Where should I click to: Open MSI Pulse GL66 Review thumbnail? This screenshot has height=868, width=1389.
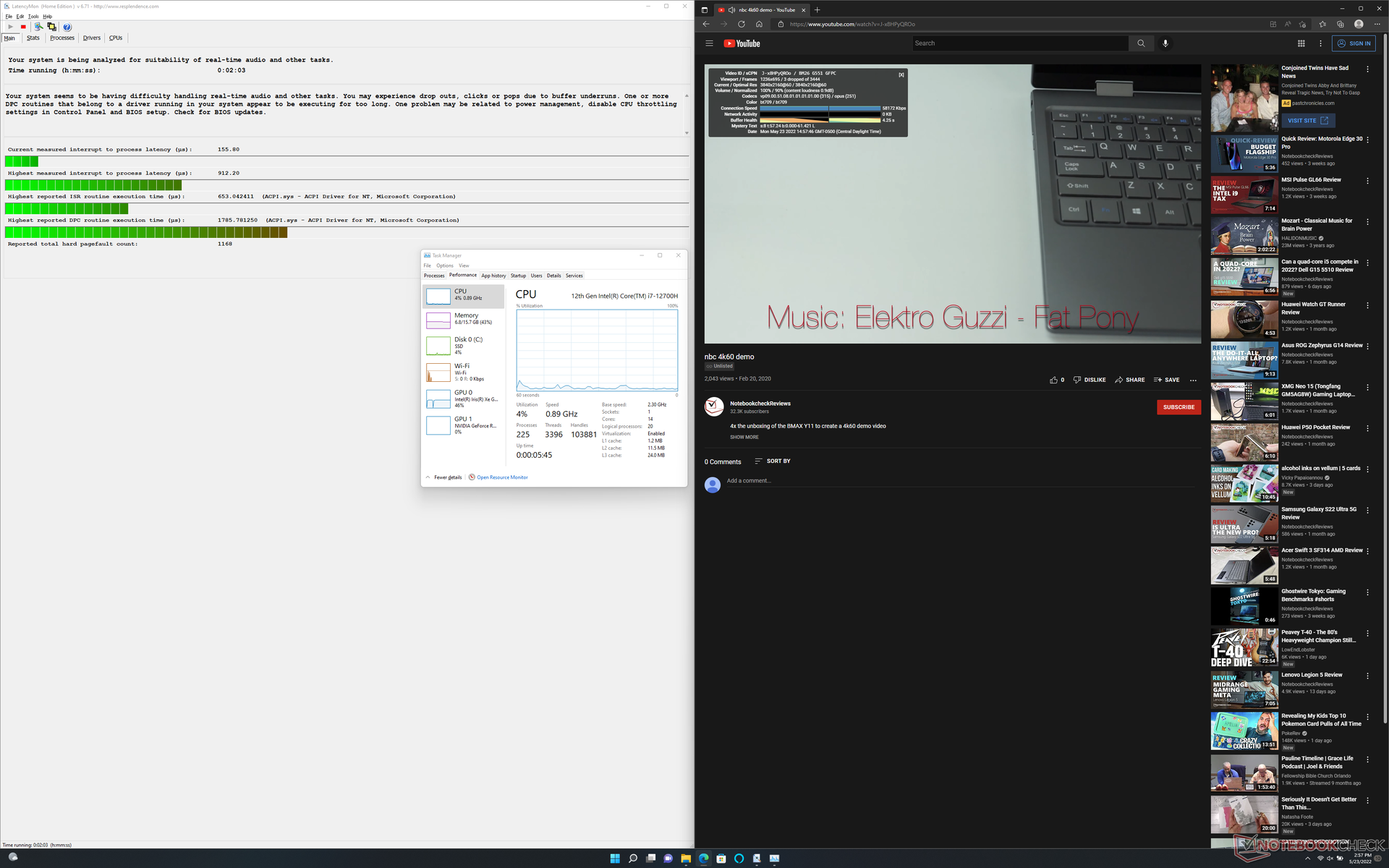[1244, 195]
